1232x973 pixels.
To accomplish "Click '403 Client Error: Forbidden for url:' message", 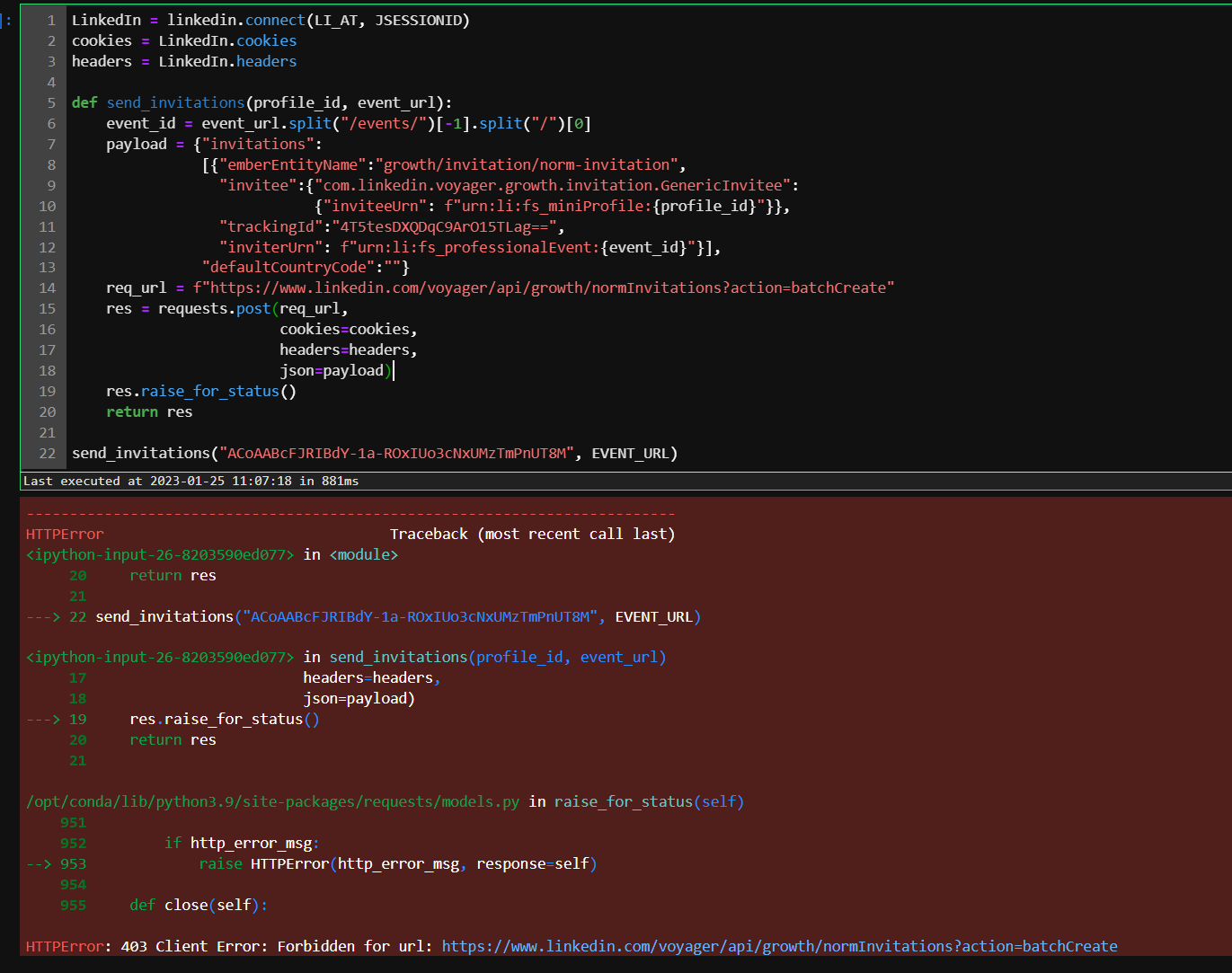I will coord(277,946).
